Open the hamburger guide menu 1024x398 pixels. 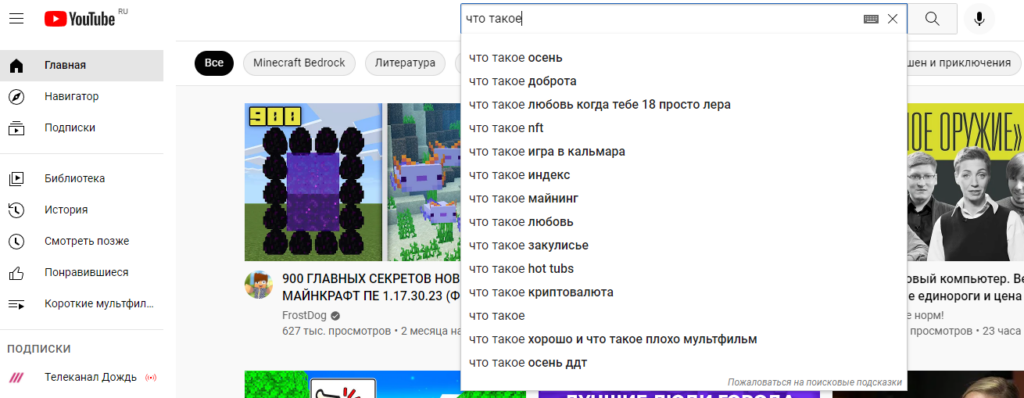tap(16, 19)
